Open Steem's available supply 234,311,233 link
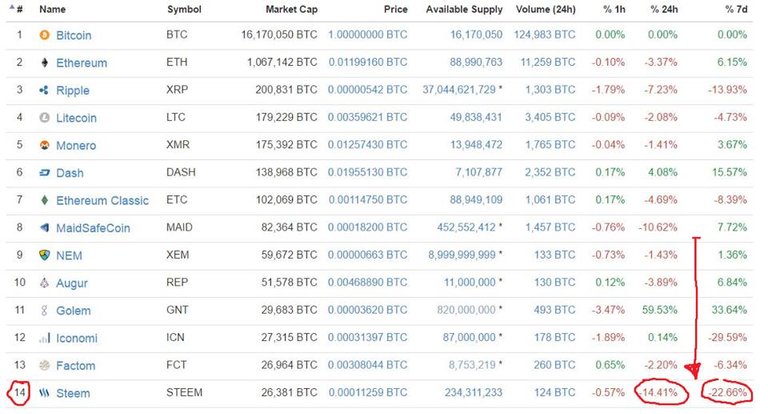Screen dimensions: 768x414 tap(473, 392)
